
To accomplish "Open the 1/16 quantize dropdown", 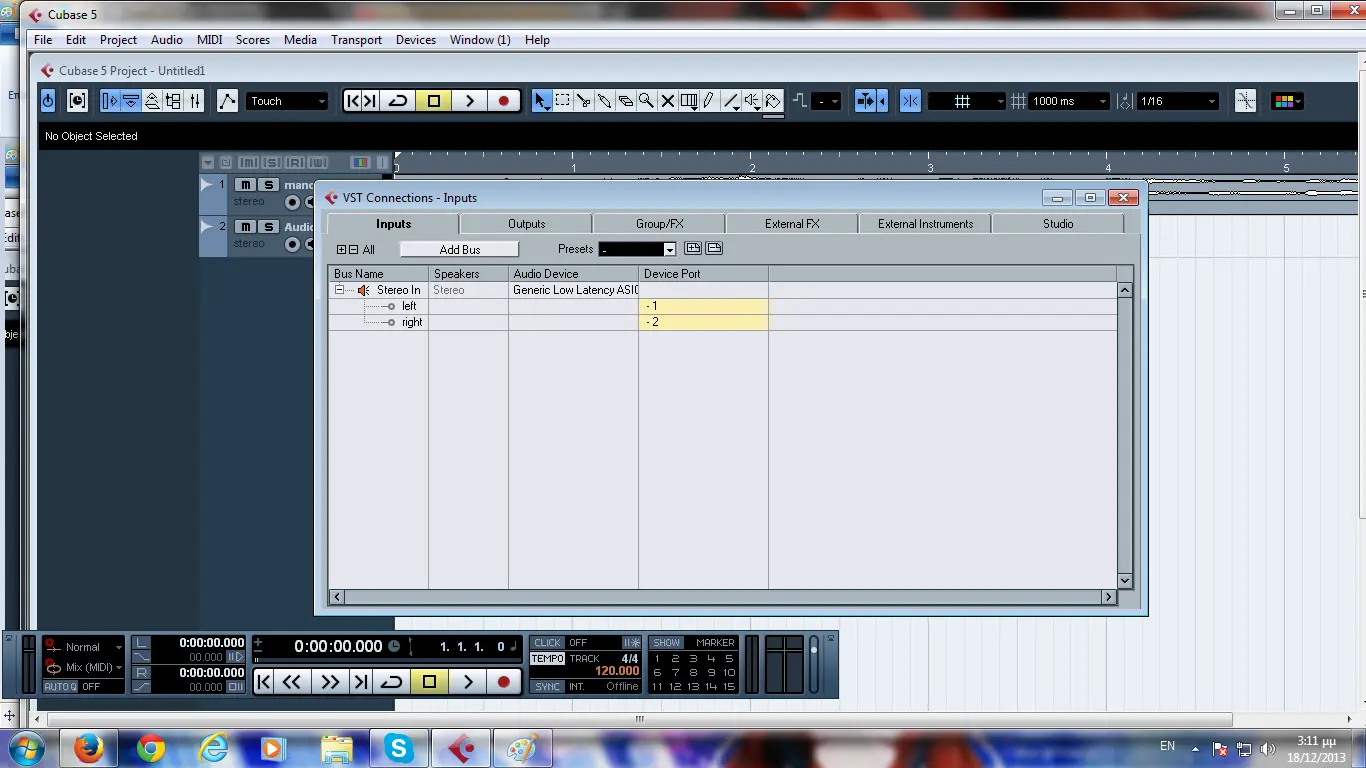I will (1178, 101).
